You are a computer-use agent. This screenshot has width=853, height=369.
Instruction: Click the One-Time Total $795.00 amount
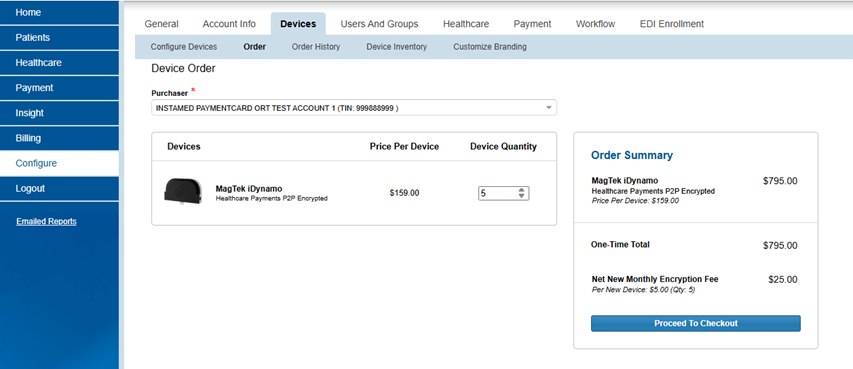[x=780, y=245]
